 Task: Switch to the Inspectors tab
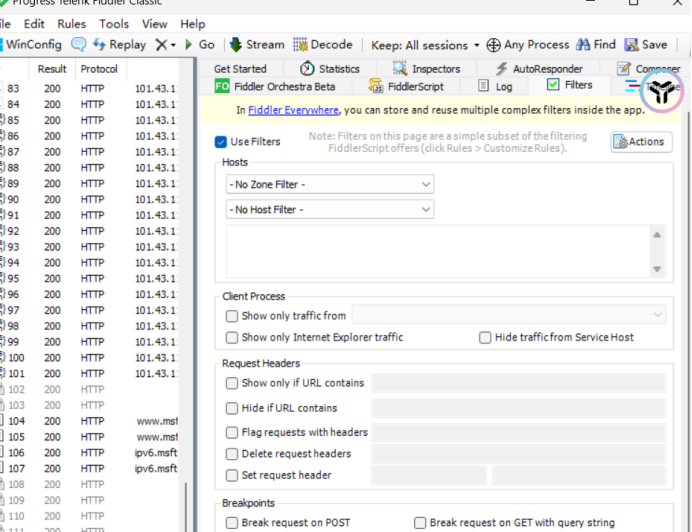tap(426, 69)
